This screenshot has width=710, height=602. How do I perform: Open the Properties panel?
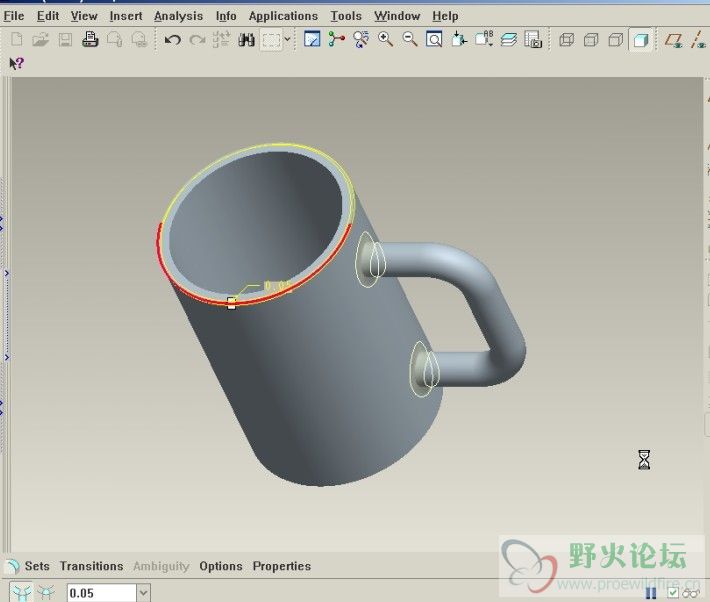click(282, 566)
